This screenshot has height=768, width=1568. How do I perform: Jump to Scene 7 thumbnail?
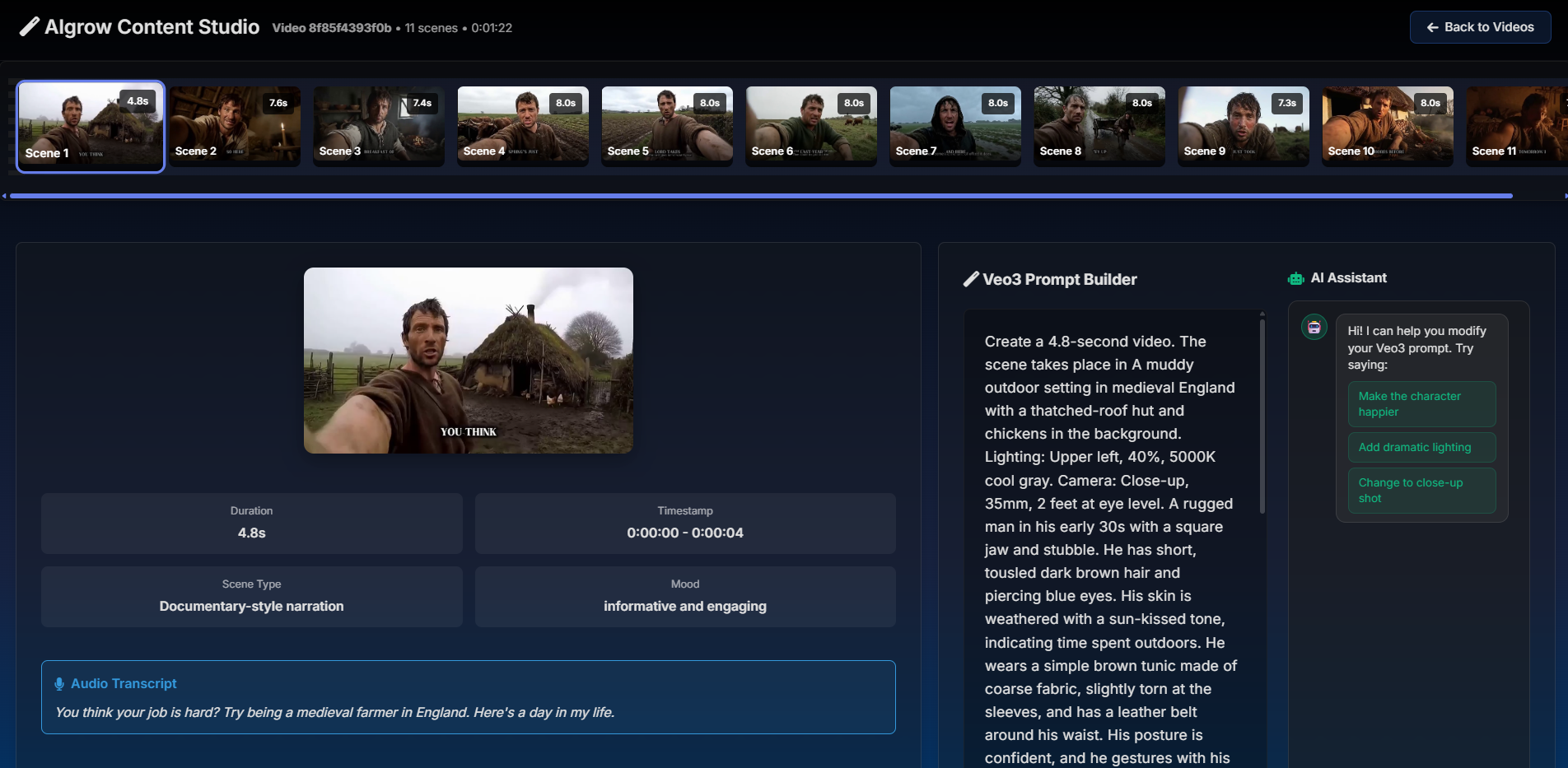955,126
